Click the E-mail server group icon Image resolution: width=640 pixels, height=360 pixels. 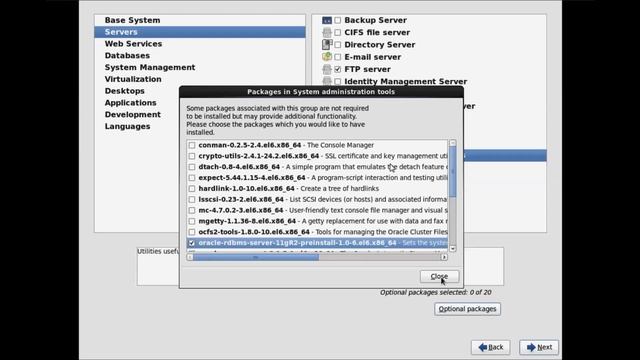coord(327,57)
